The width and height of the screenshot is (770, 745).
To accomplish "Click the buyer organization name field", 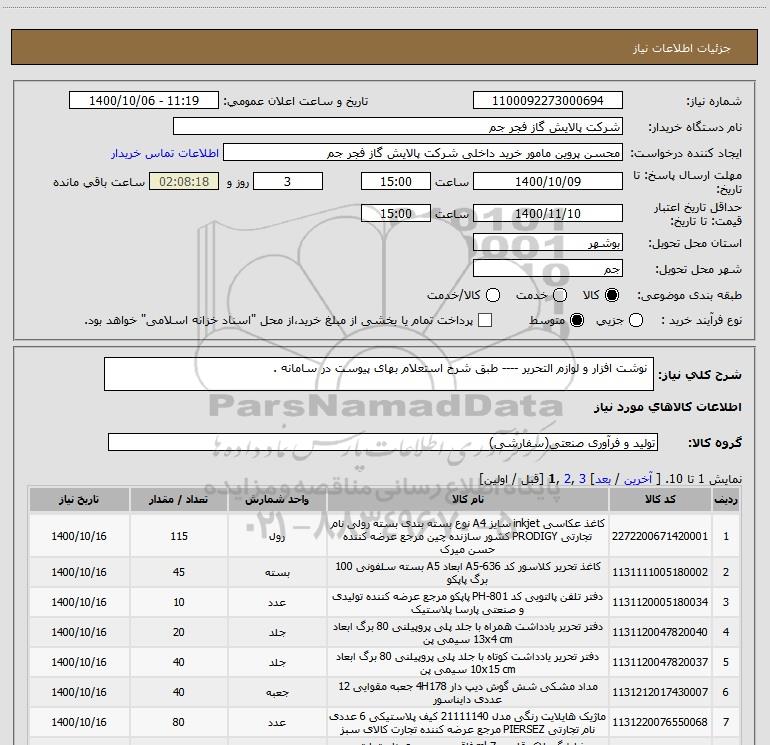I will (398, 127).
